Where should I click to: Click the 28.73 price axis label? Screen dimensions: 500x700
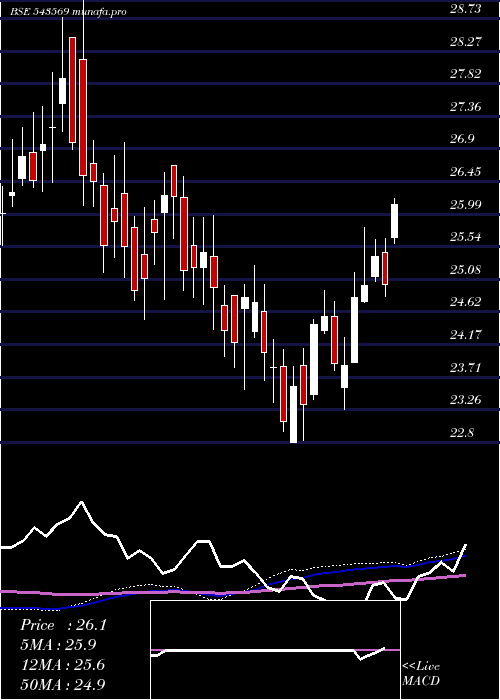(x=465, y=9)
